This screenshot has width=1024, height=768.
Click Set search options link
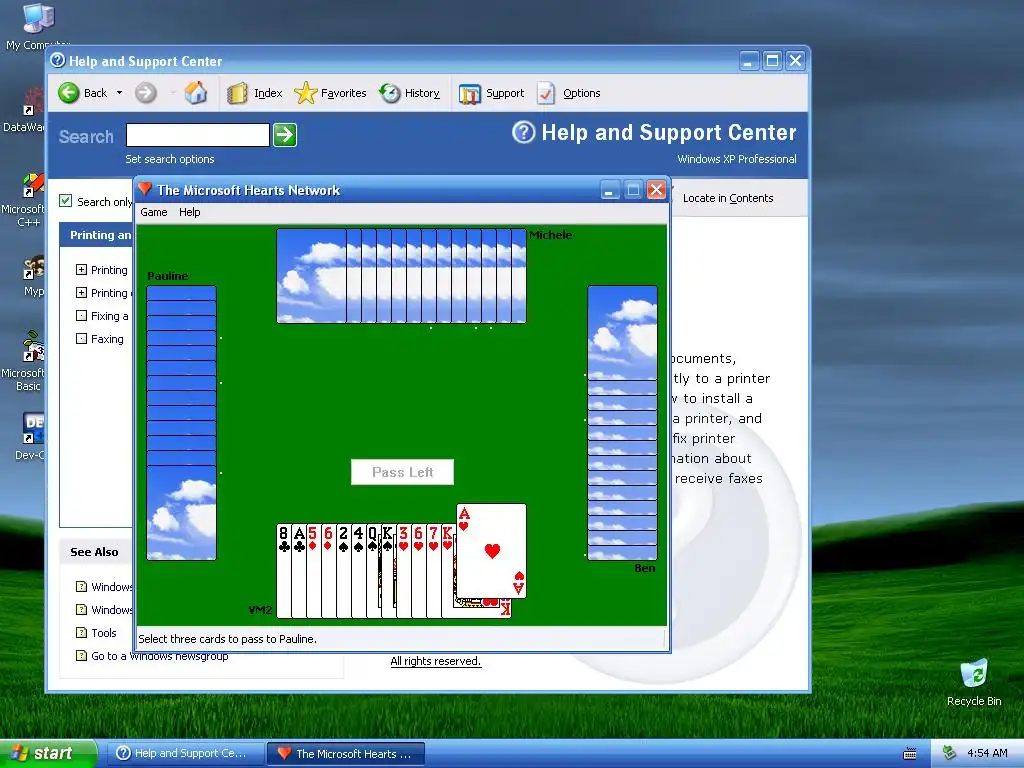(x=170, y=159)
